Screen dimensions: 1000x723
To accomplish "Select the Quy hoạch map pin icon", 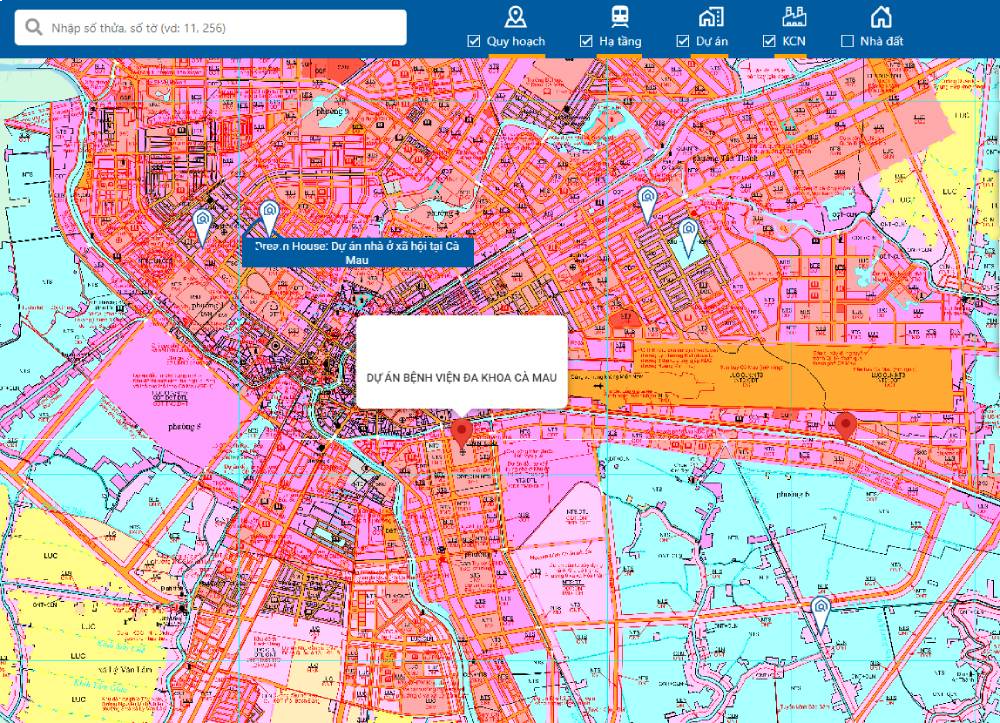I will click(x=515, y=16).
